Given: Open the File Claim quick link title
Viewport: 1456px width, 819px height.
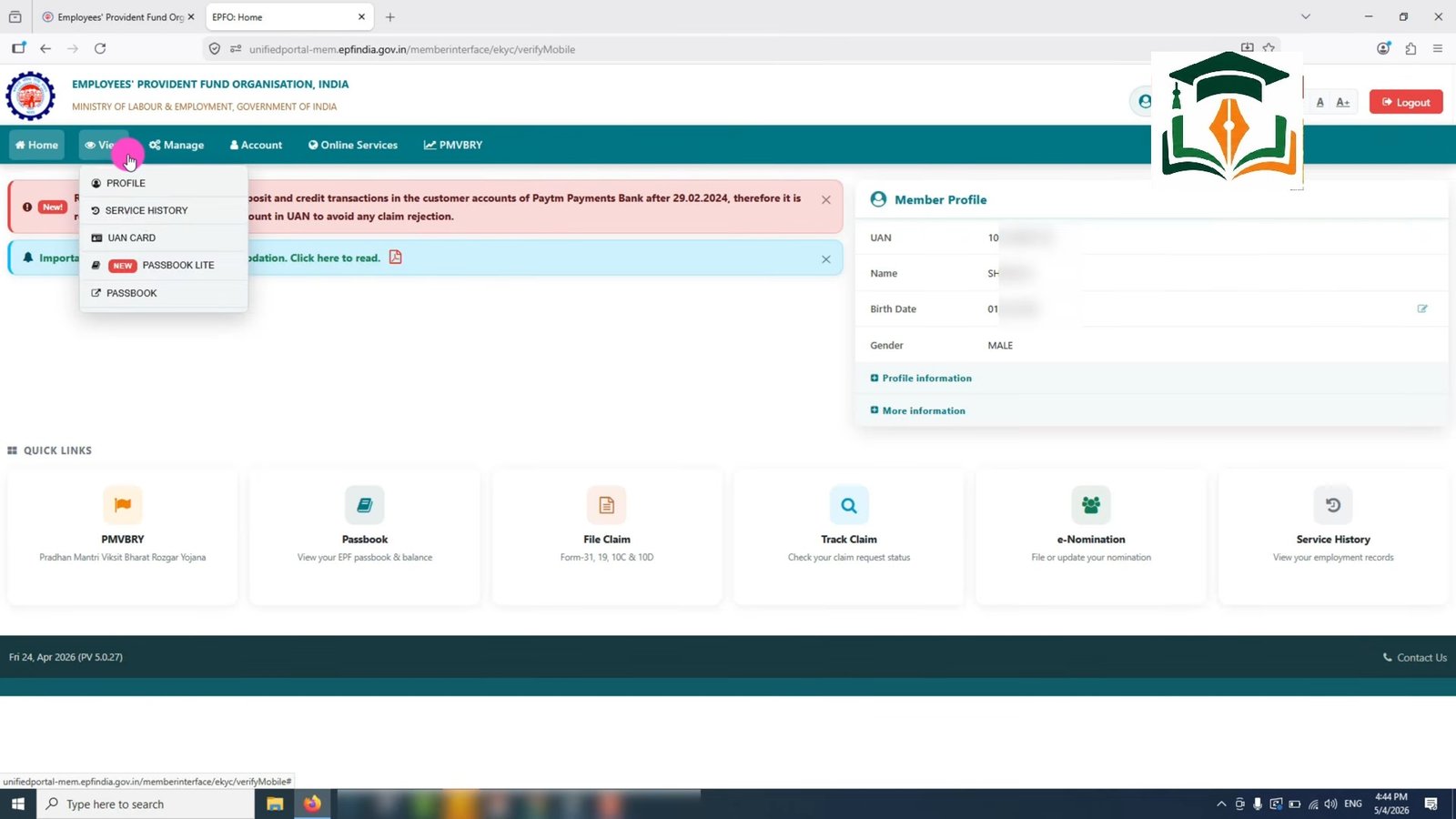Looking at the screenshot, I should coord(607,540).
